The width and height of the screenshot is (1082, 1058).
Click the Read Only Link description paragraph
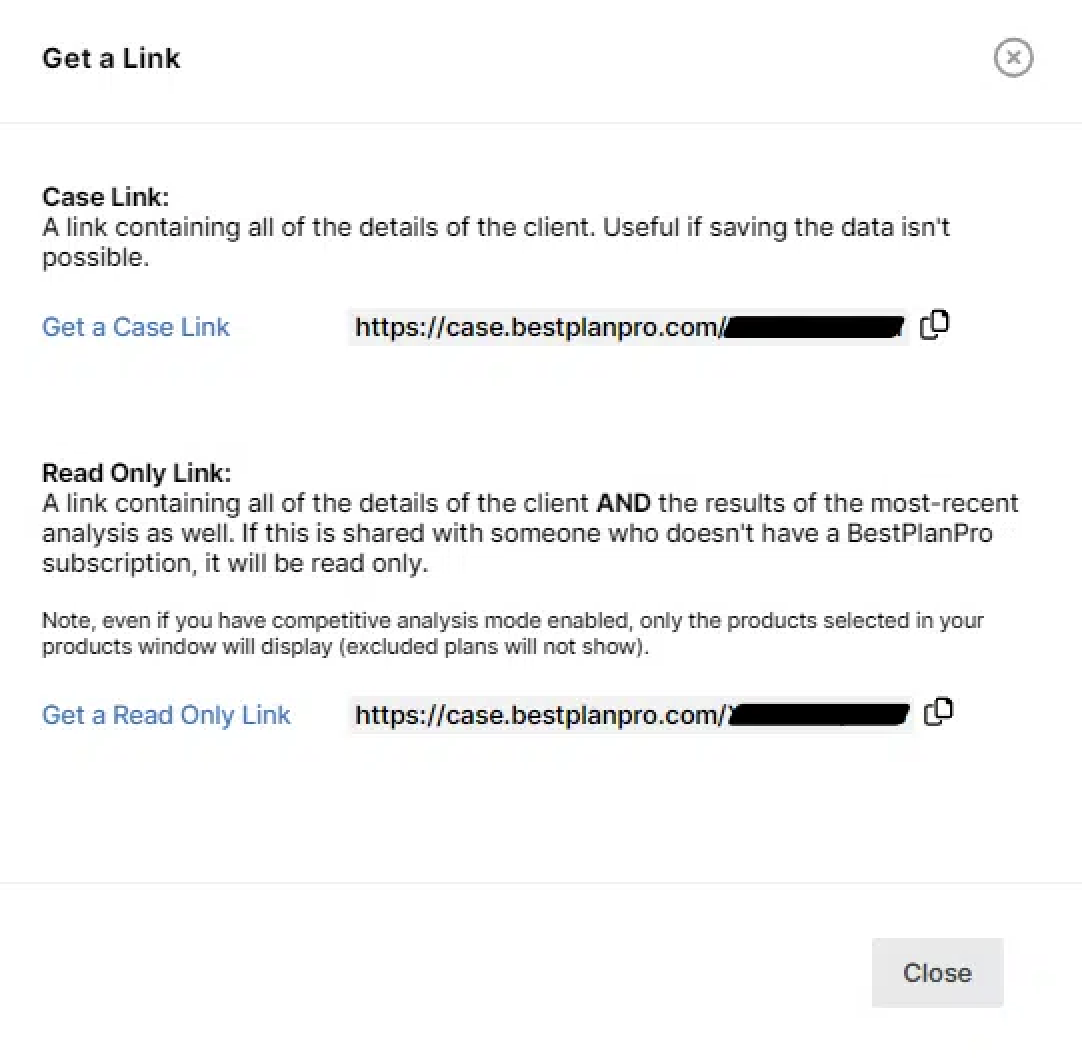tap(530, 533)
